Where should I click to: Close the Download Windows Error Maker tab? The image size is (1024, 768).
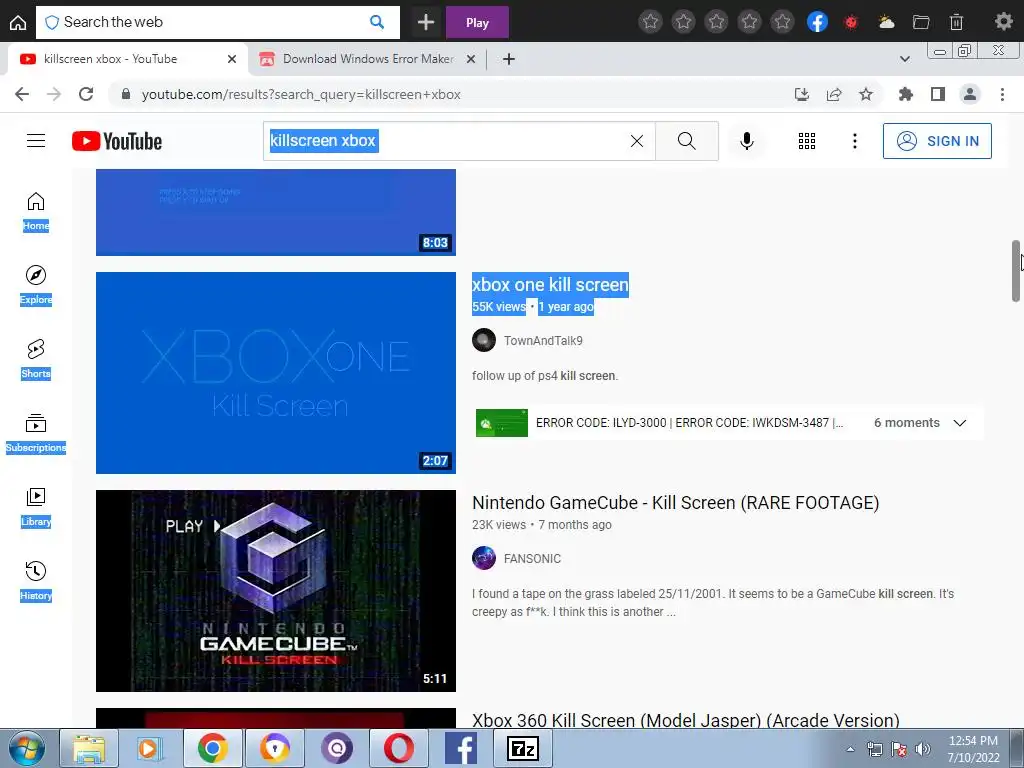click(471, 59)
